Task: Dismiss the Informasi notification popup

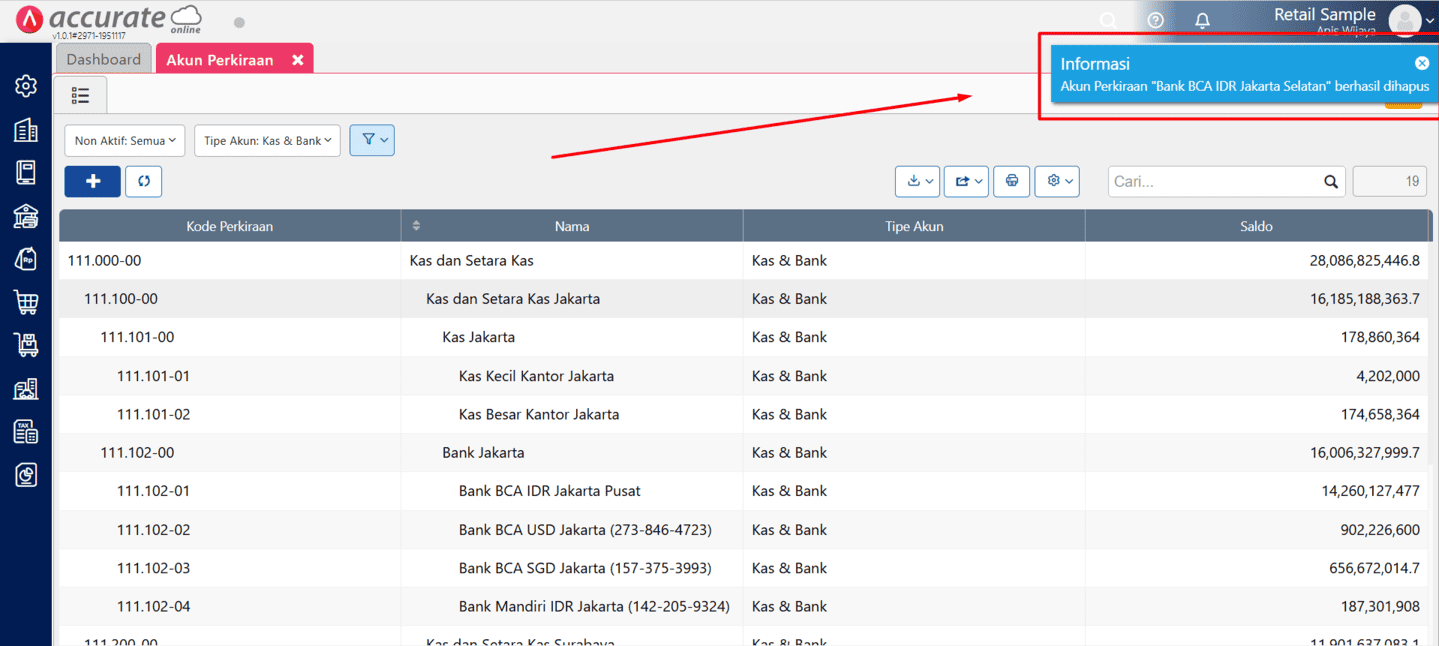Action: coord(1422,63)
